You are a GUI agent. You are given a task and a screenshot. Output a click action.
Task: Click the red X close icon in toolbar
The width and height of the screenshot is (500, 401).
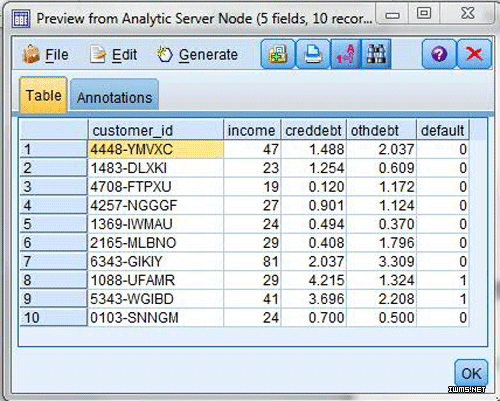click(x=475, y=54)
